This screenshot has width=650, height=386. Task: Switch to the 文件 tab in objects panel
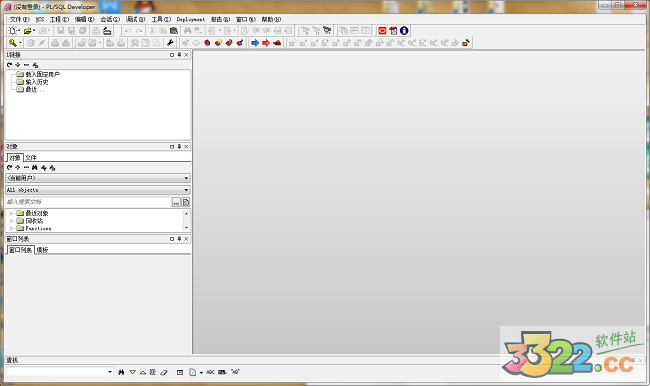pos(31,158)
